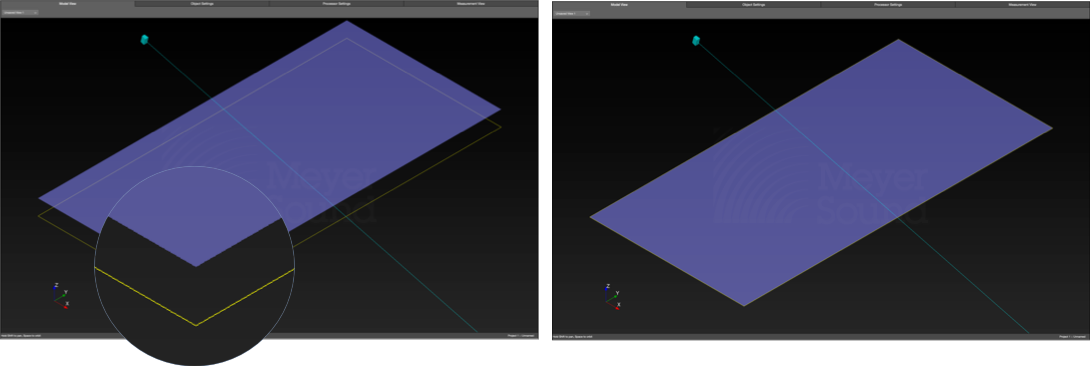Open Measurement View tab in right window
1090x366 pixels.
(1022, 4)
